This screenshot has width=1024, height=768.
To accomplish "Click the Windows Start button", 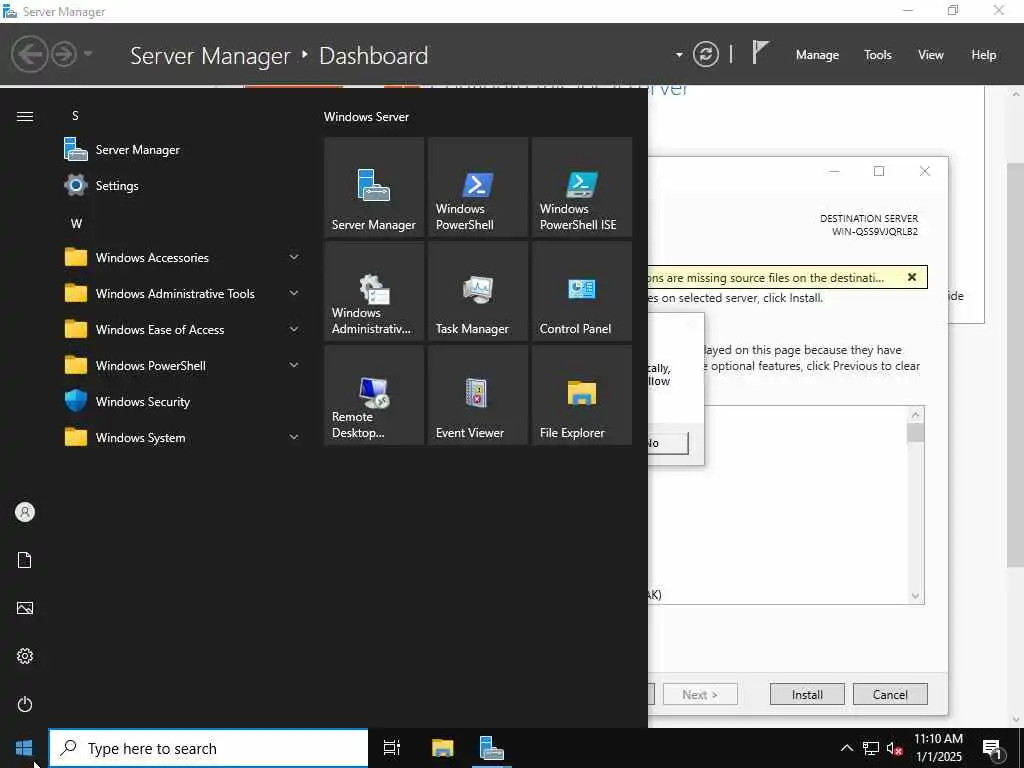I will [x=24, y=748].
